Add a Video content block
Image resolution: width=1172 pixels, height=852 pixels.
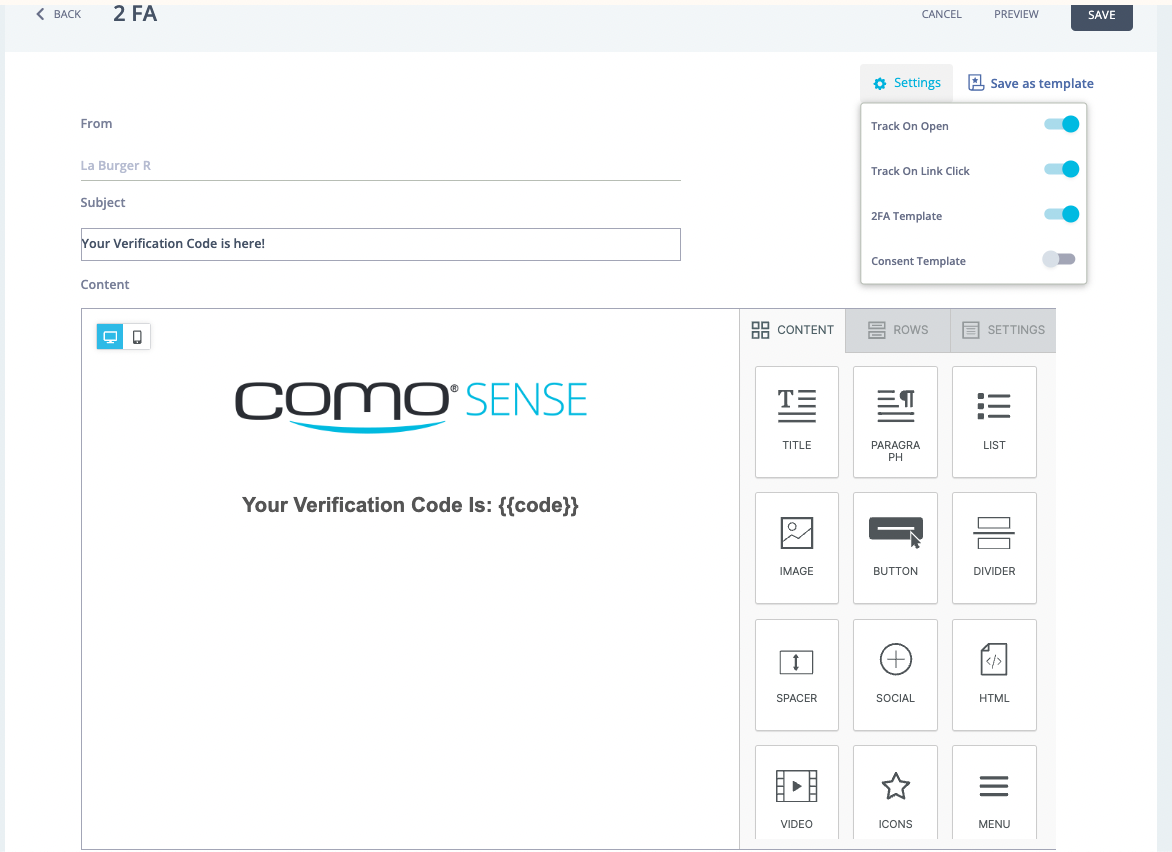pos(797,792)
